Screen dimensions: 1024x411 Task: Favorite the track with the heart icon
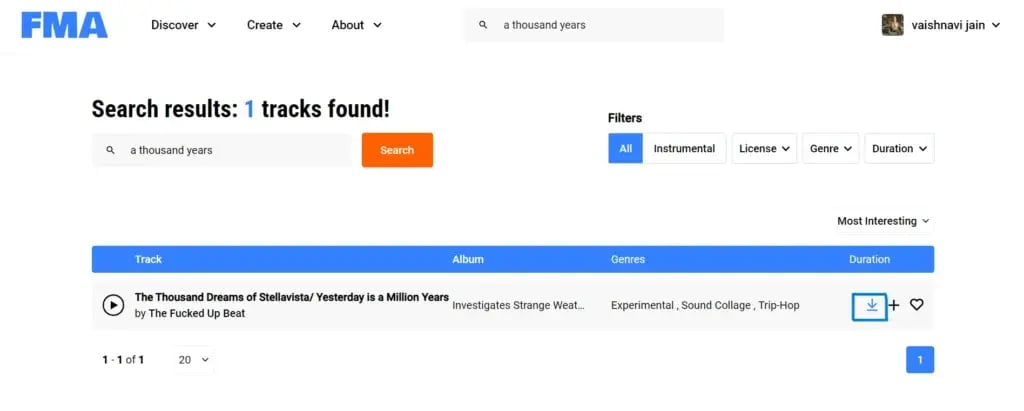916,305
